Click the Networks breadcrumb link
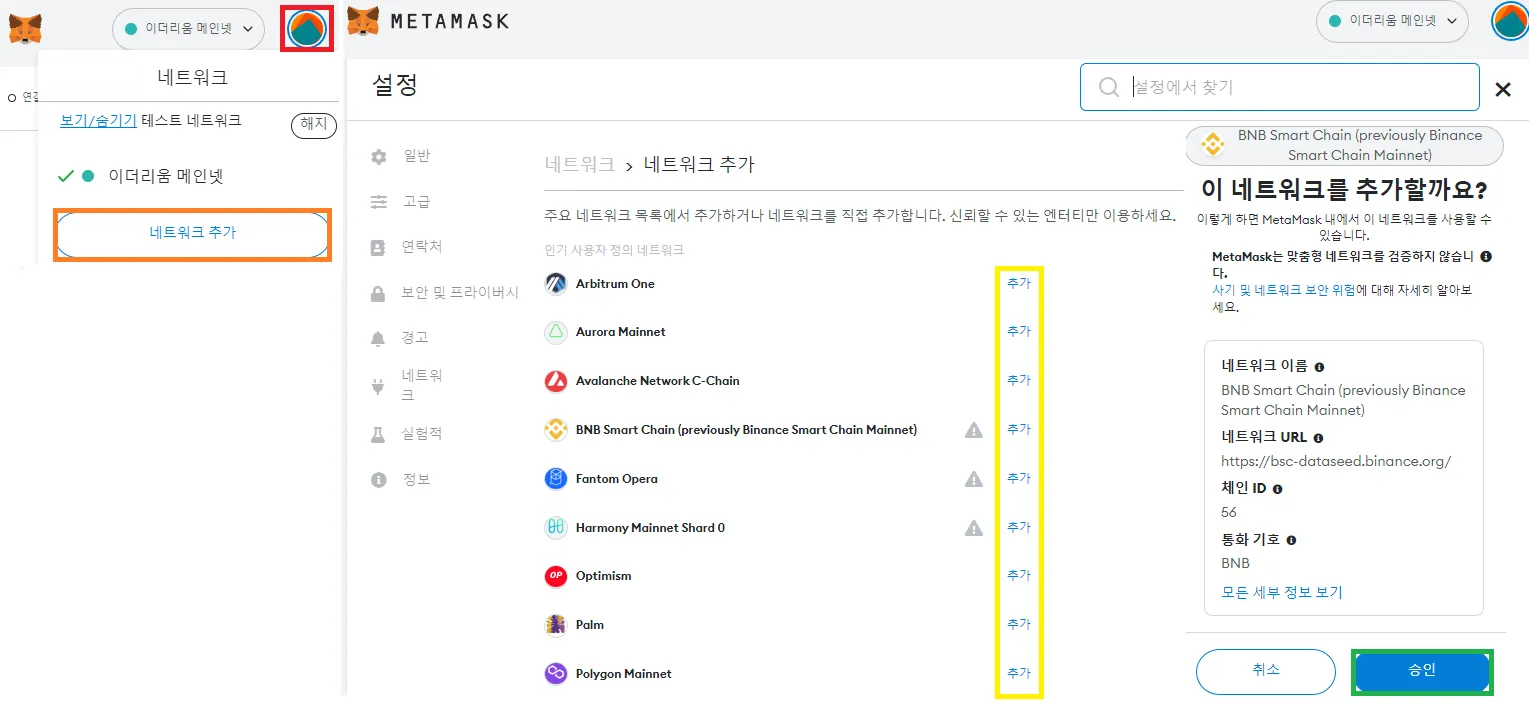This screenshot has height=703, width=1529. click(x=580, y=164)
